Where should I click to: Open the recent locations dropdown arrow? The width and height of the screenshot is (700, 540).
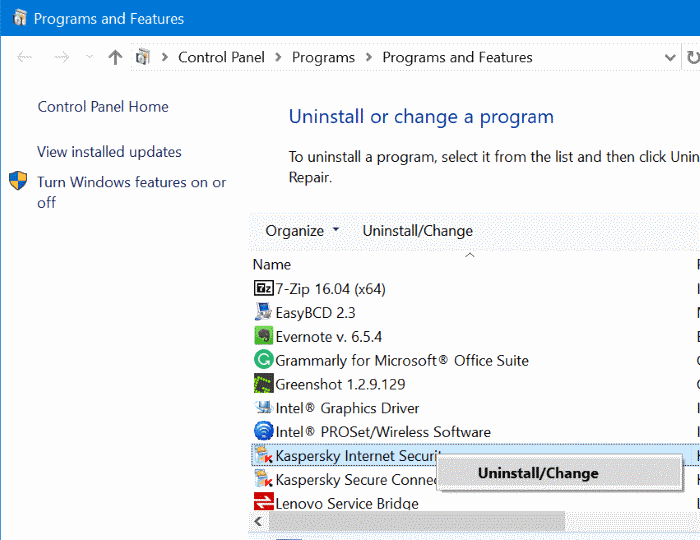coord(90,58)
